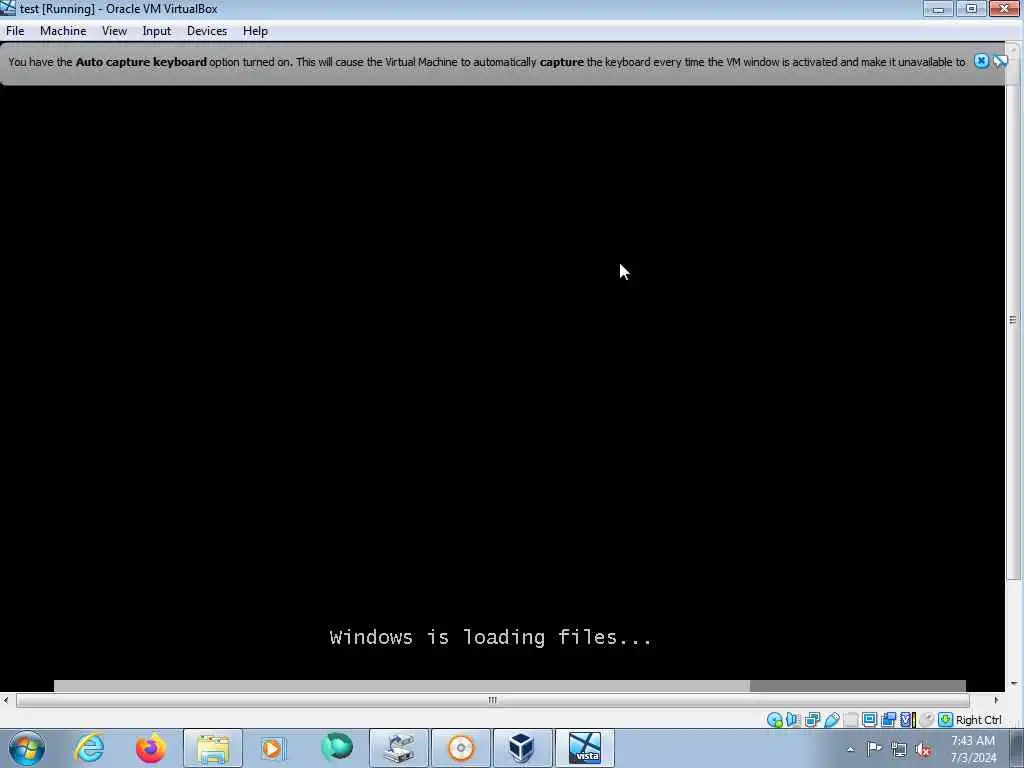Click the keyboard capture green arrow indicator
Image resolution: width=1024 pixels, height=768 pixels.
pyautogui.click(x=945, y=720)
